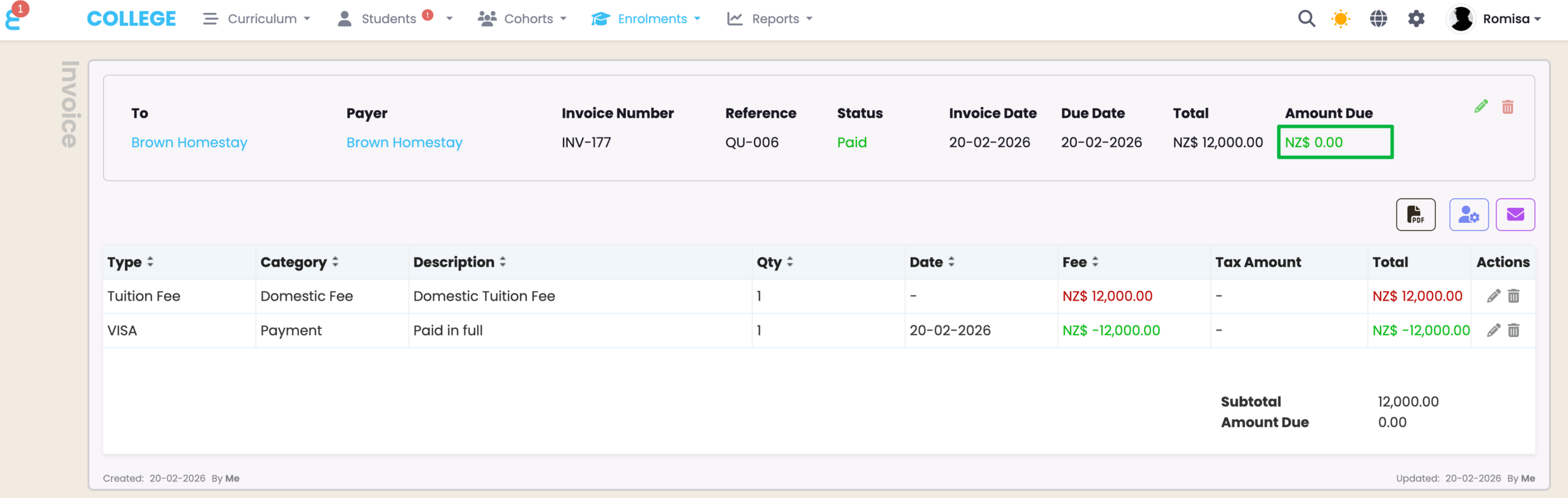Expand the Curriculum menu
1568x498 pixels.
tap(257, 19)
